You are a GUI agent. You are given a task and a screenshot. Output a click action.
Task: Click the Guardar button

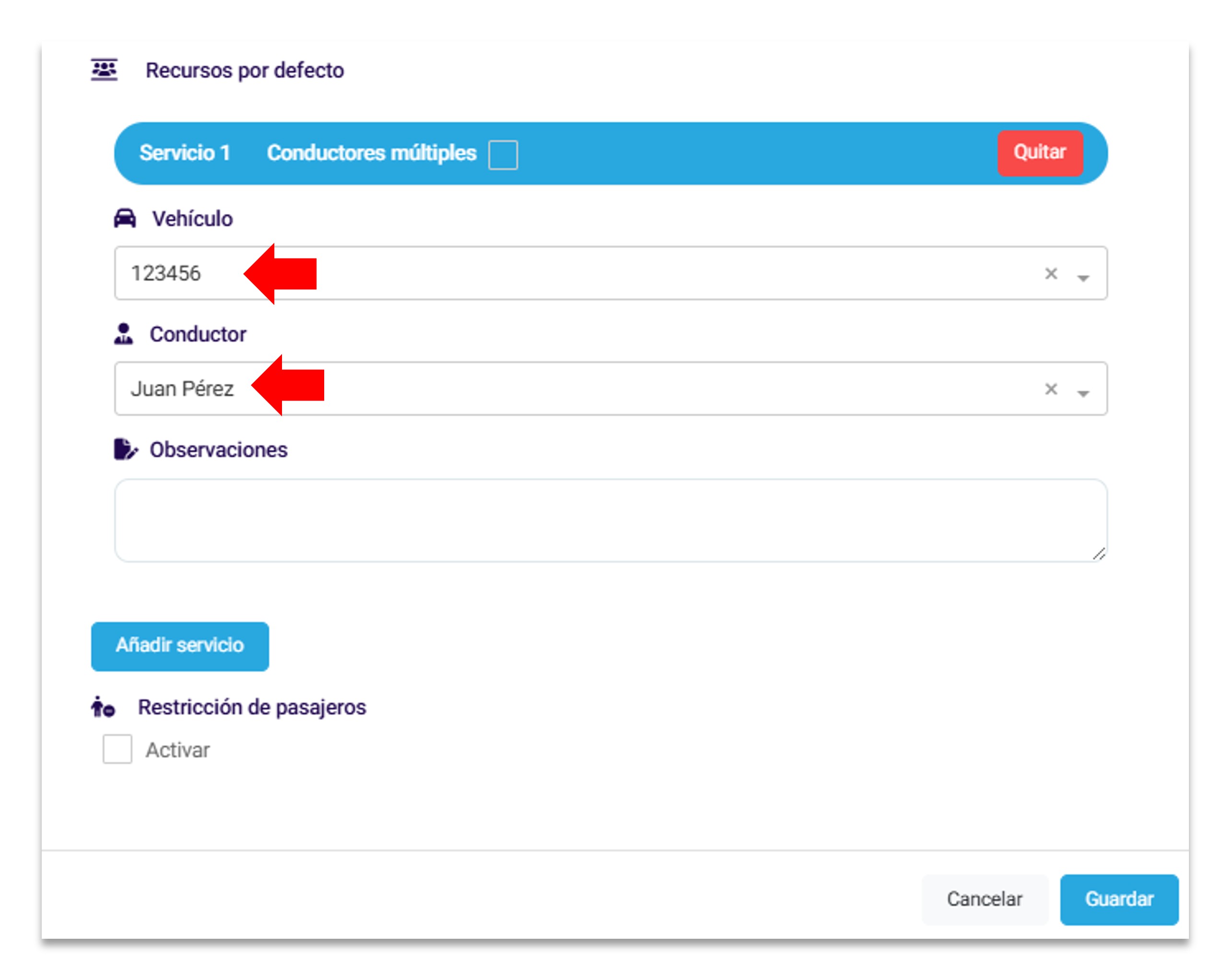1119,899
